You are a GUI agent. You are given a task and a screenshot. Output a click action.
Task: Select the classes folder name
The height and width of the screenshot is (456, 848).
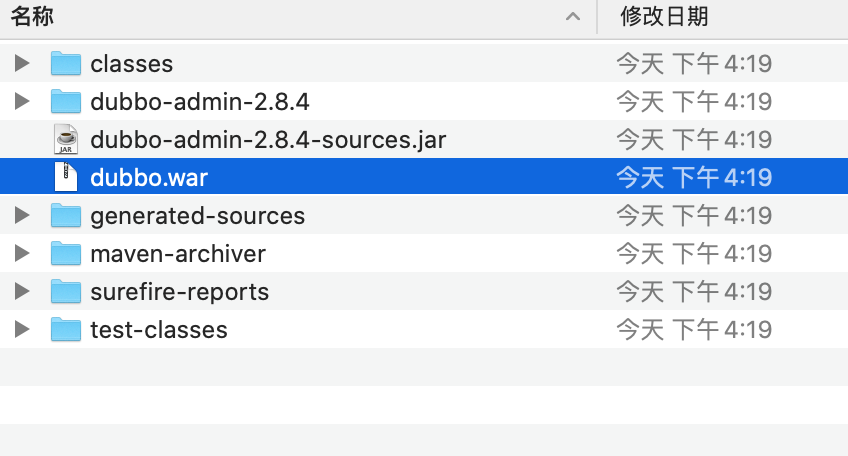tap(131, 64)
